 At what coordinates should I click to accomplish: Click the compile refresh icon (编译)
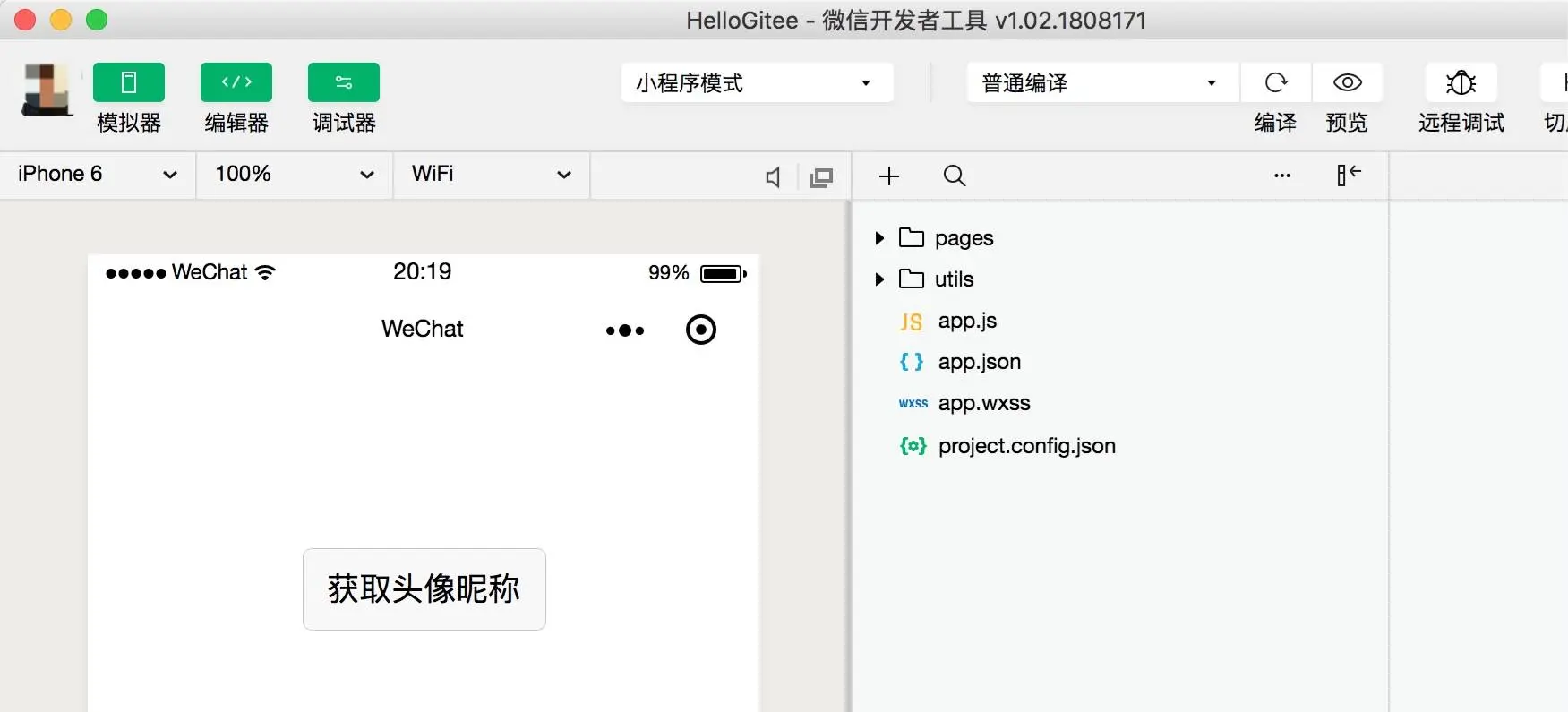[1276, 82]
